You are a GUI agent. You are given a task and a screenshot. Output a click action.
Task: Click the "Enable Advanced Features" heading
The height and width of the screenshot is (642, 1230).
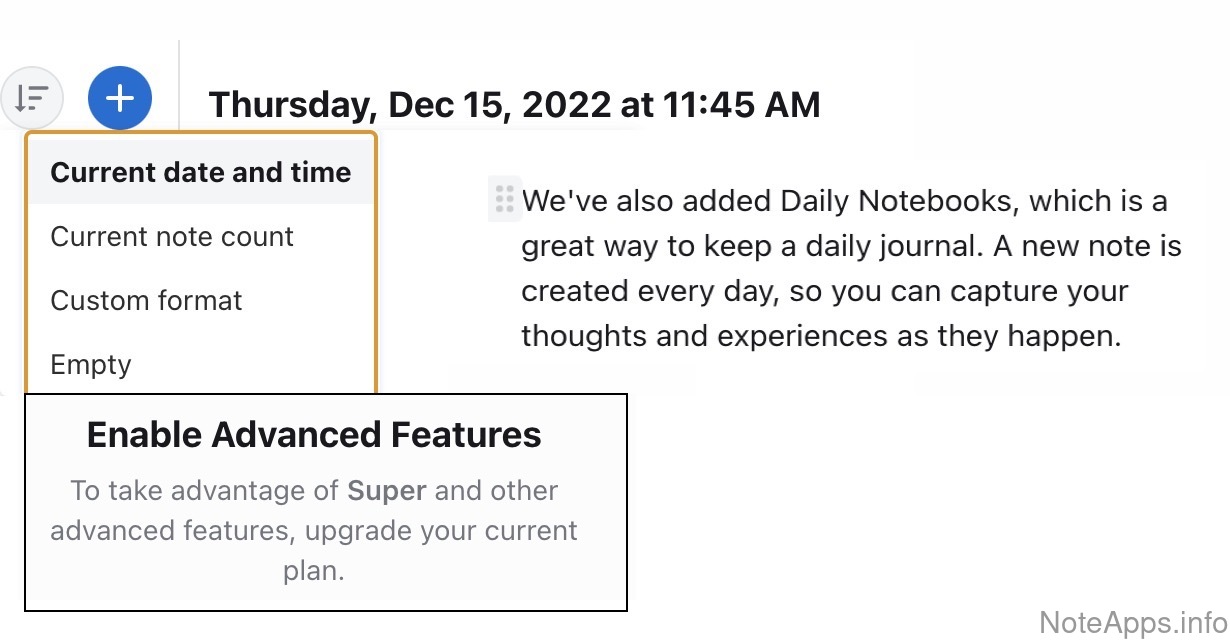pyautogui.click(x=314, y=435)
